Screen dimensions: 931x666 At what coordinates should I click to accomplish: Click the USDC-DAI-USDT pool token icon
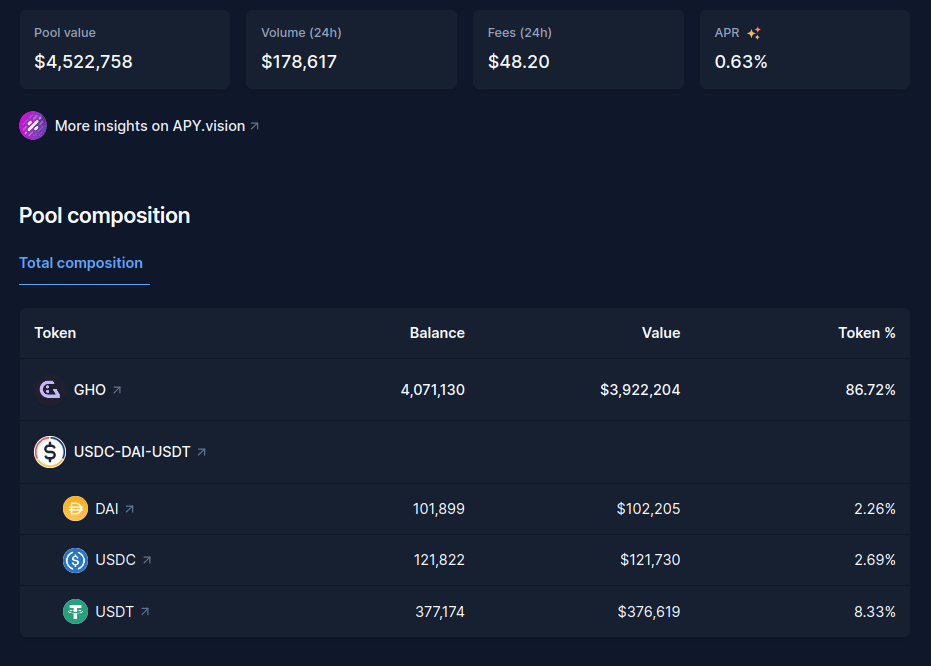pyautogui.click(x=50, y=452)
